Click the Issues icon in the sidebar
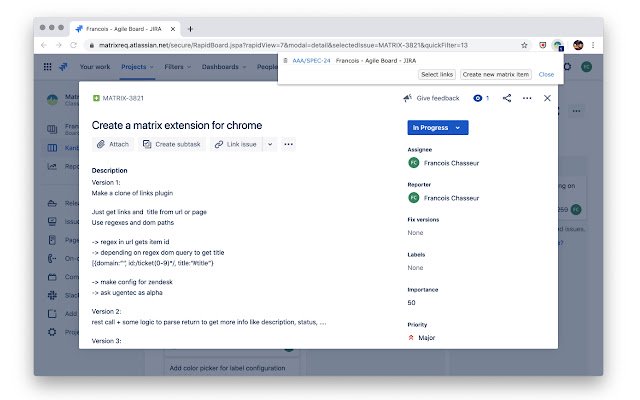Viewport: 640px width, 400px height. pyautogui.click(x=52, y=221)
